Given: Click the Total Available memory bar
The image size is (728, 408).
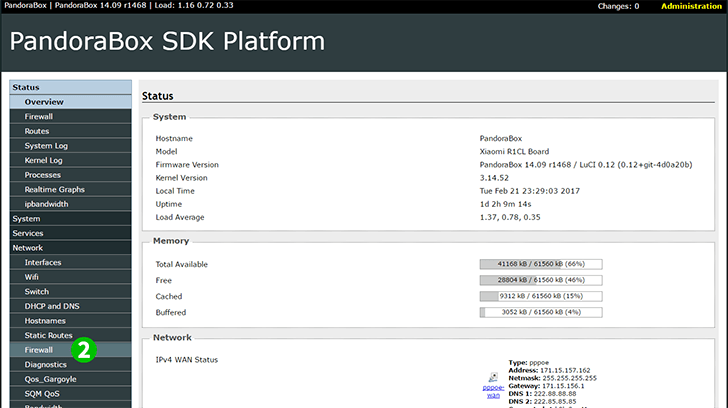Looking at the screenshot, I should point(540,264).
